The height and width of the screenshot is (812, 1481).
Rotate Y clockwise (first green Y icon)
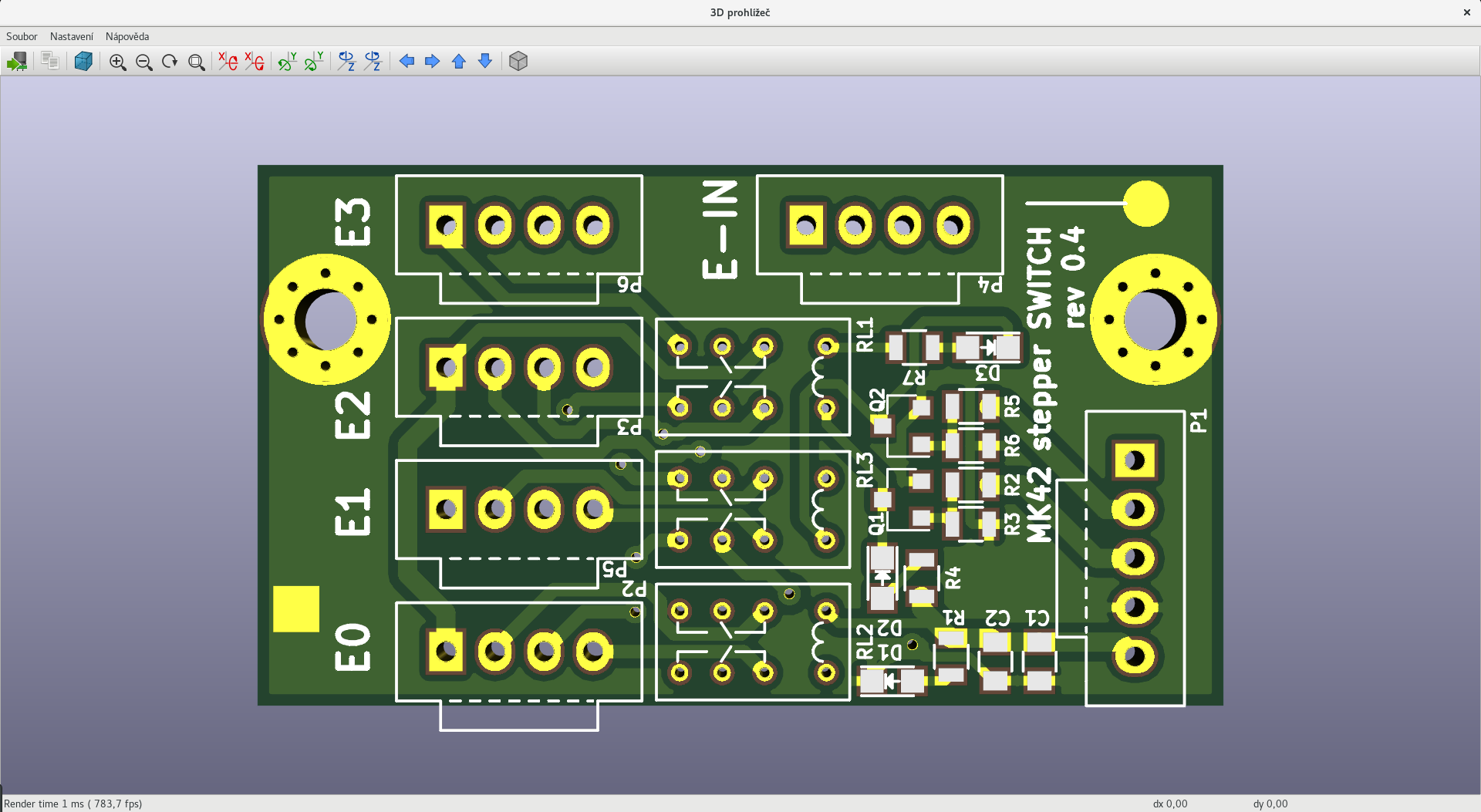(288, 62)
